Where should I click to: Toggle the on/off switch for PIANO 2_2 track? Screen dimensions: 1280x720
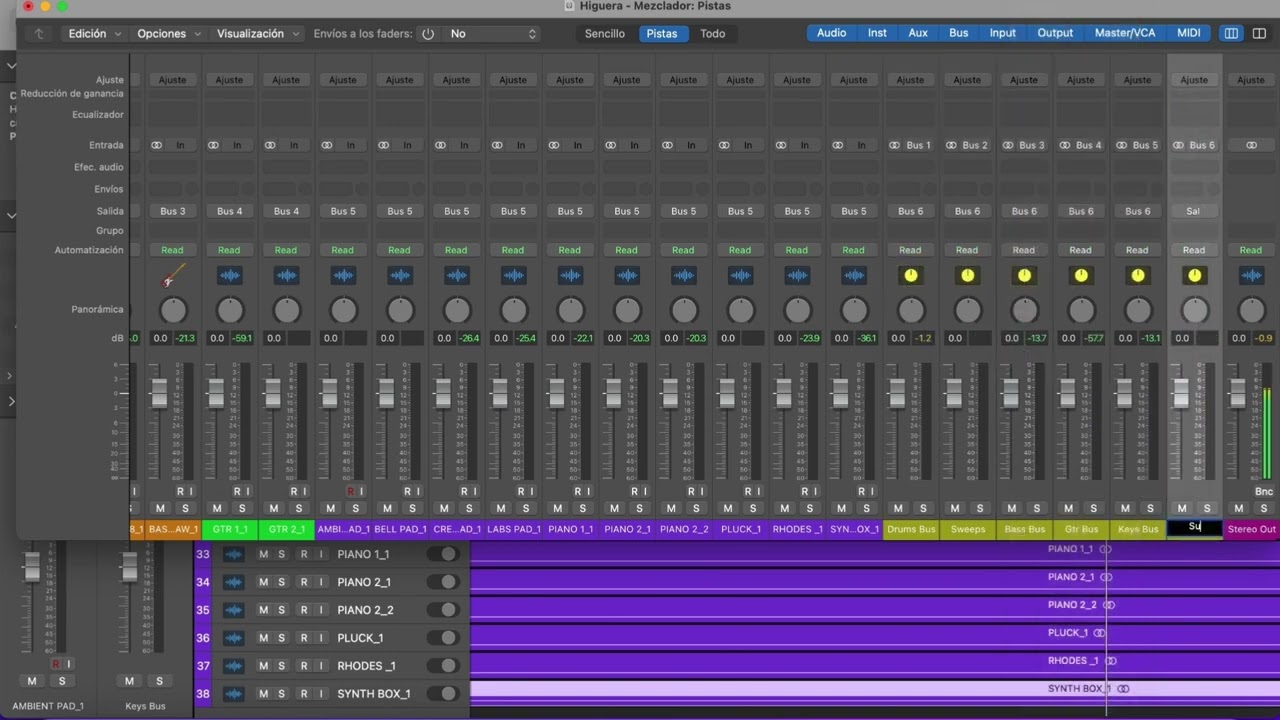[x=441, y=610]
